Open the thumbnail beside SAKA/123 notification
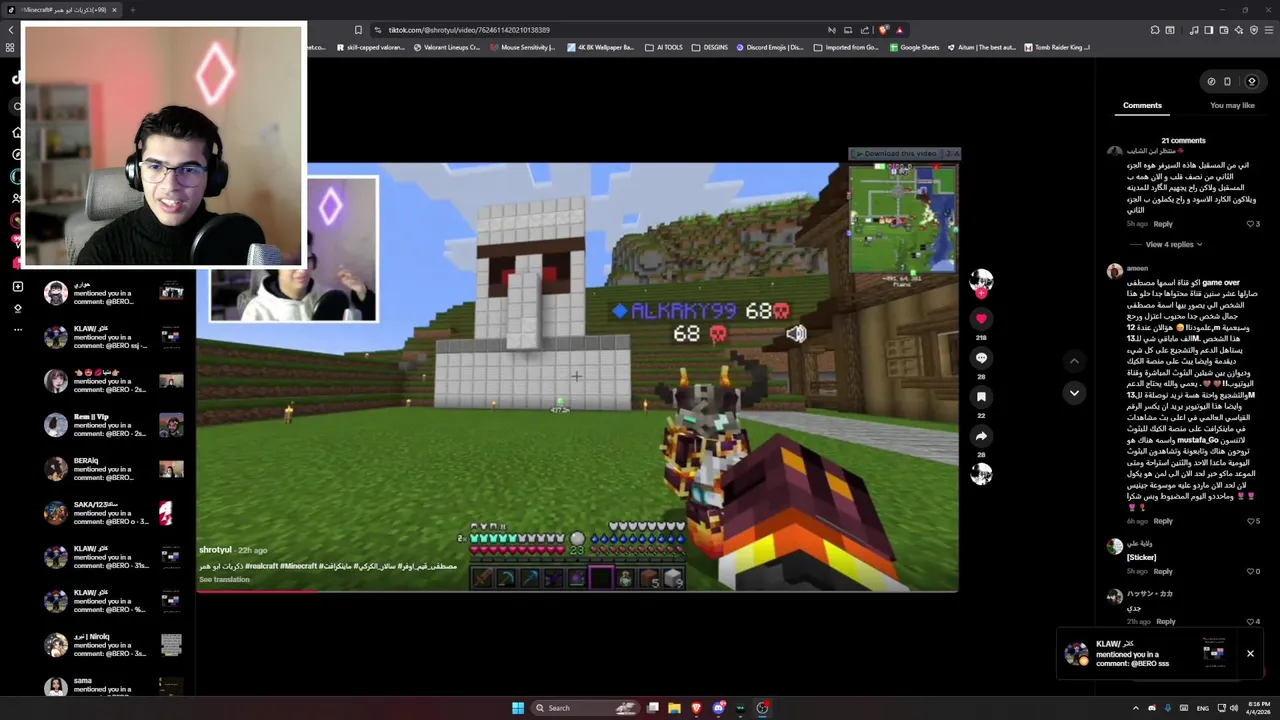Screen dimensions: 1280x720 [165, 513]
